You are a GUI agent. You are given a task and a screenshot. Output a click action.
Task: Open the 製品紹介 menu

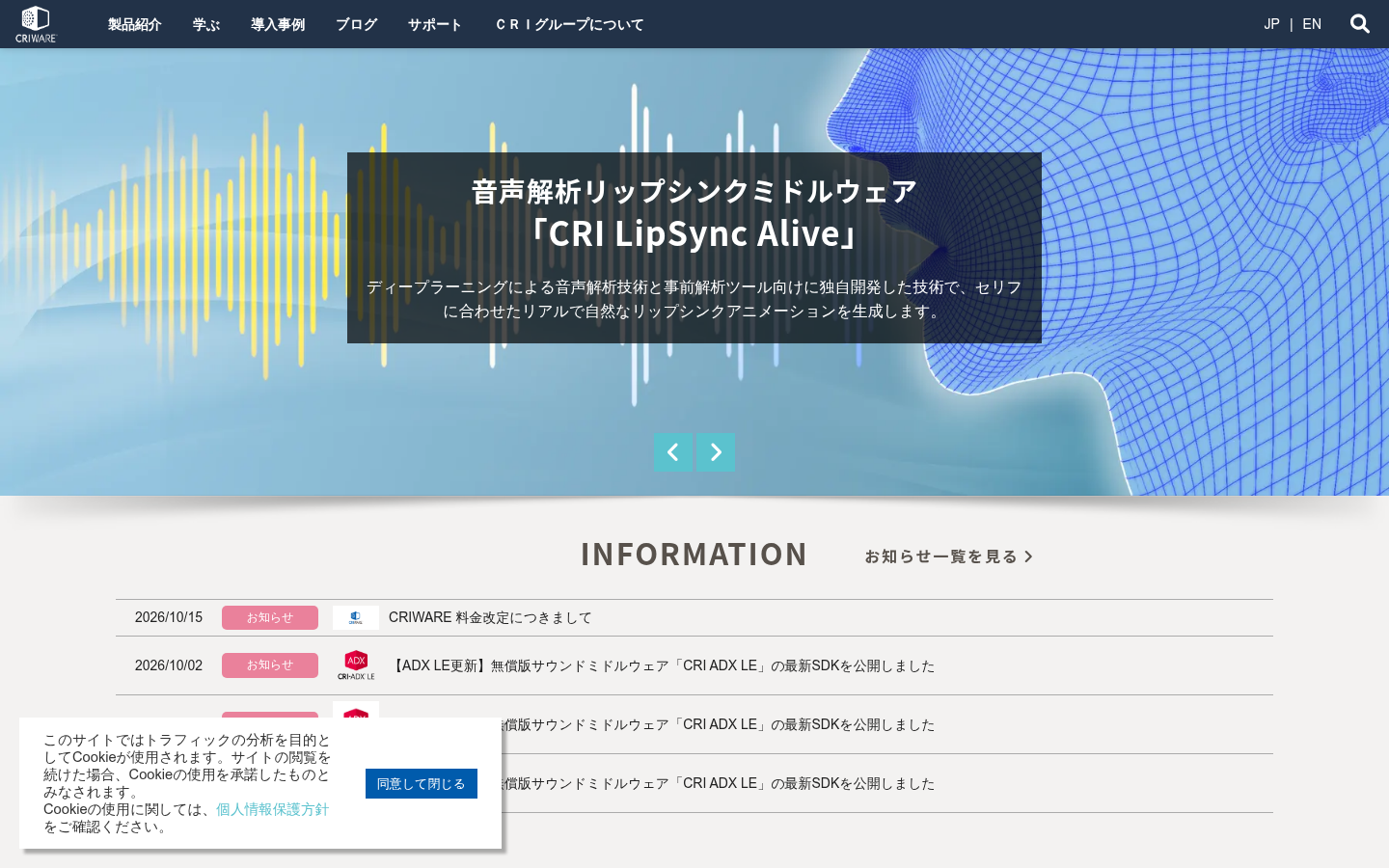pos(134,24)
